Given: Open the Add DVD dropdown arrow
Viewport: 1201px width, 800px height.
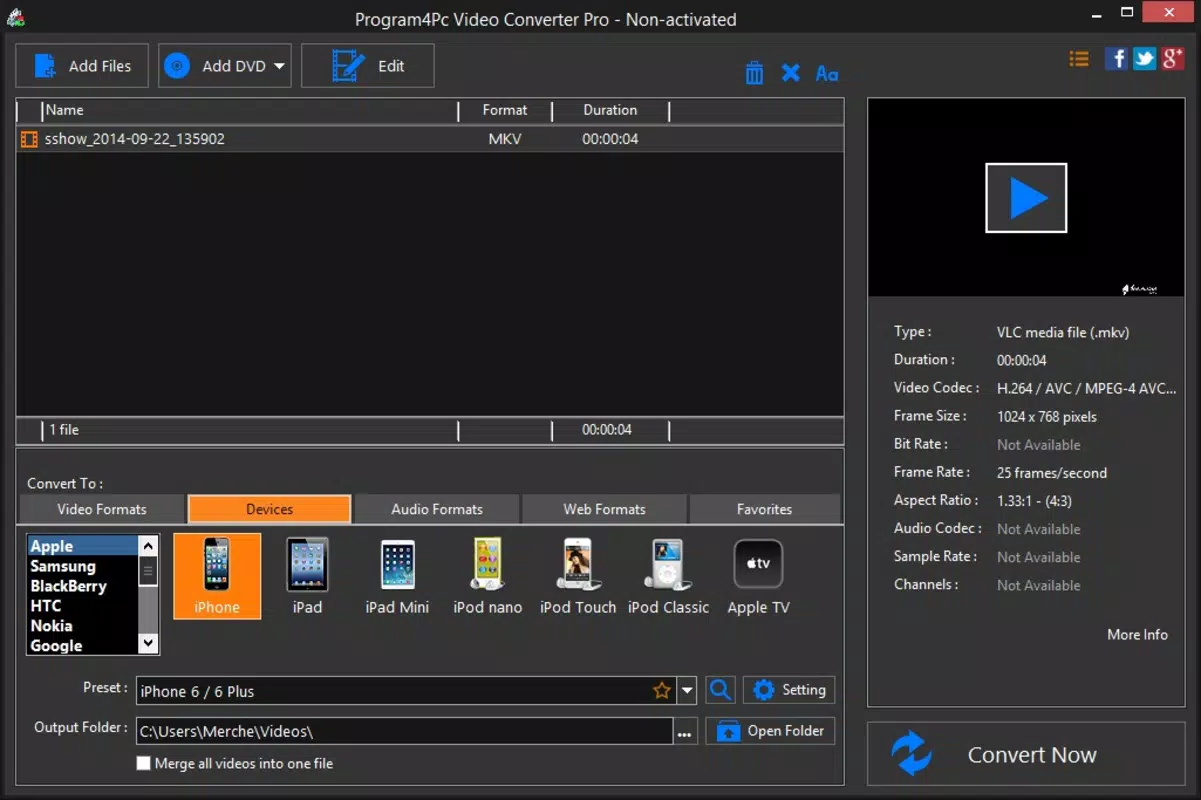Looking at the screenshot, I should tap(279, 67).
